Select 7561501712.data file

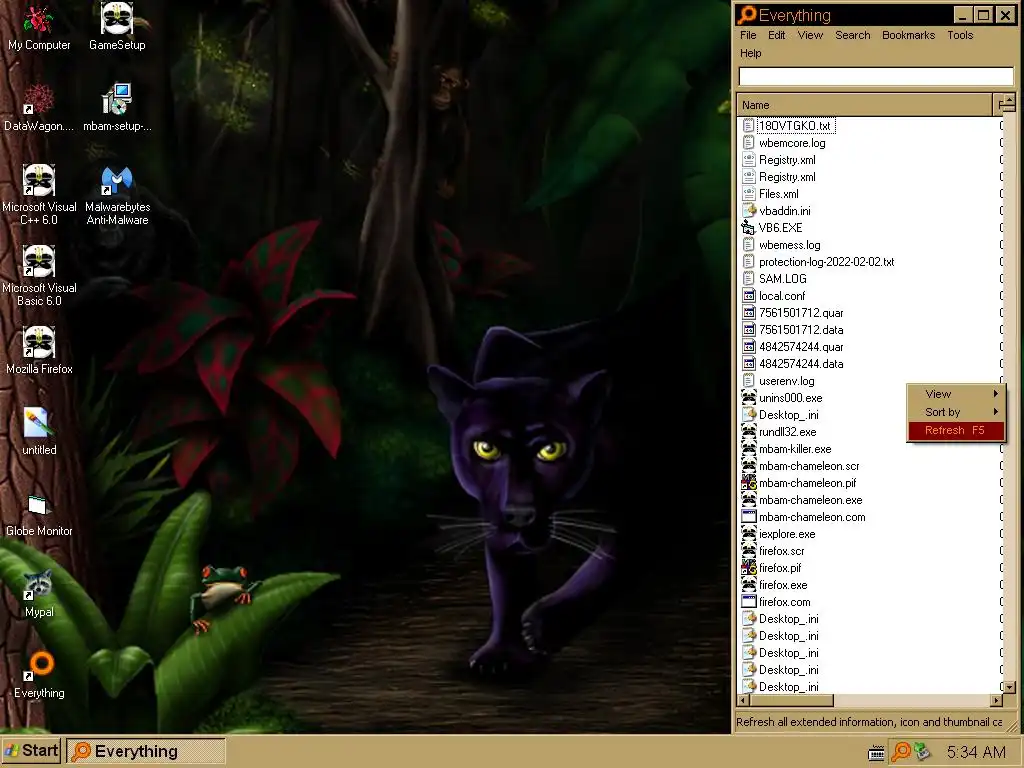tap(801, 330)
